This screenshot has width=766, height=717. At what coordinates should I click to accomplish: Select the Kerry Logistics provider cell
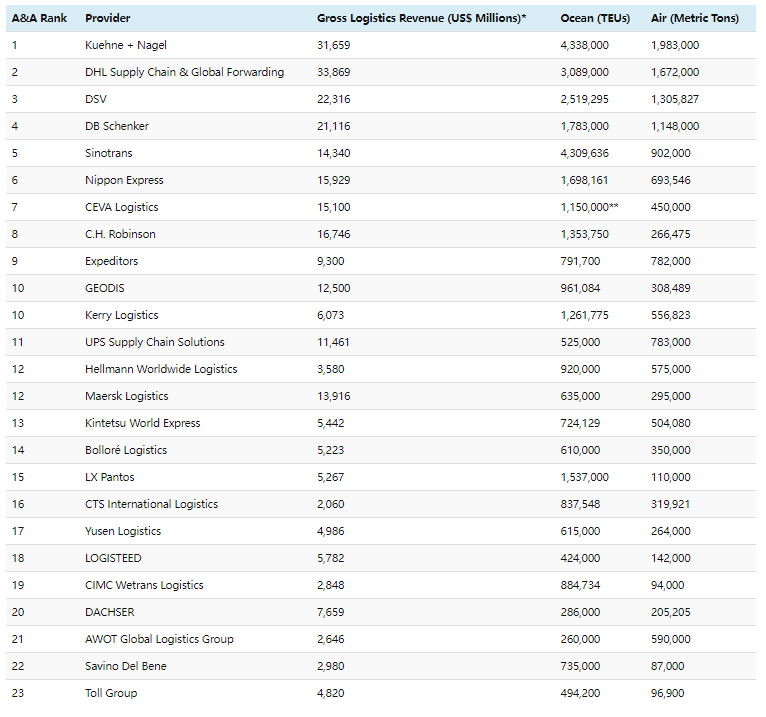click(122, 316)
